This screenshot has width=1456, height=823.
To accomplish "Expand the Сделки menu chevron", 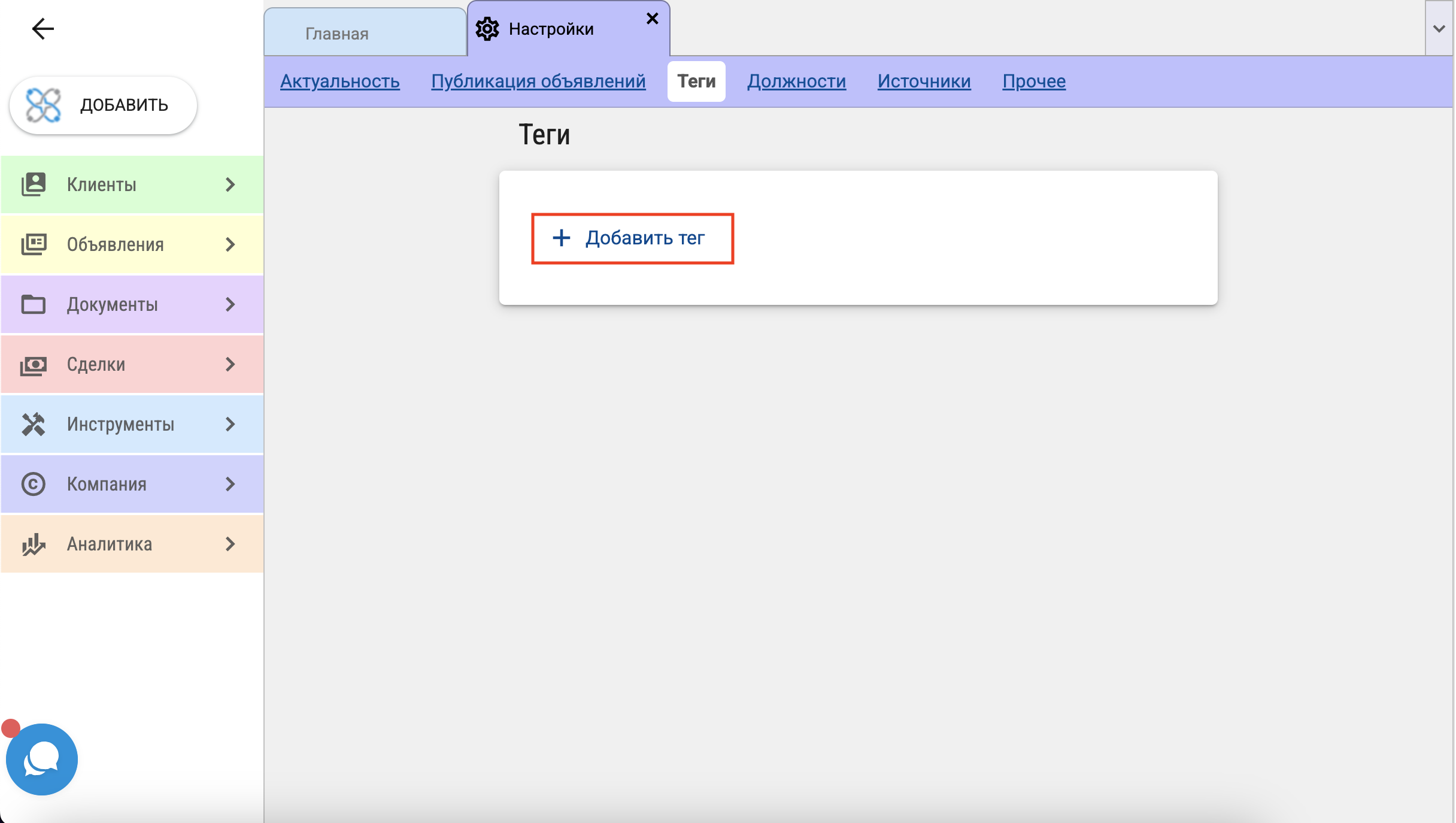I will (230, 364).
